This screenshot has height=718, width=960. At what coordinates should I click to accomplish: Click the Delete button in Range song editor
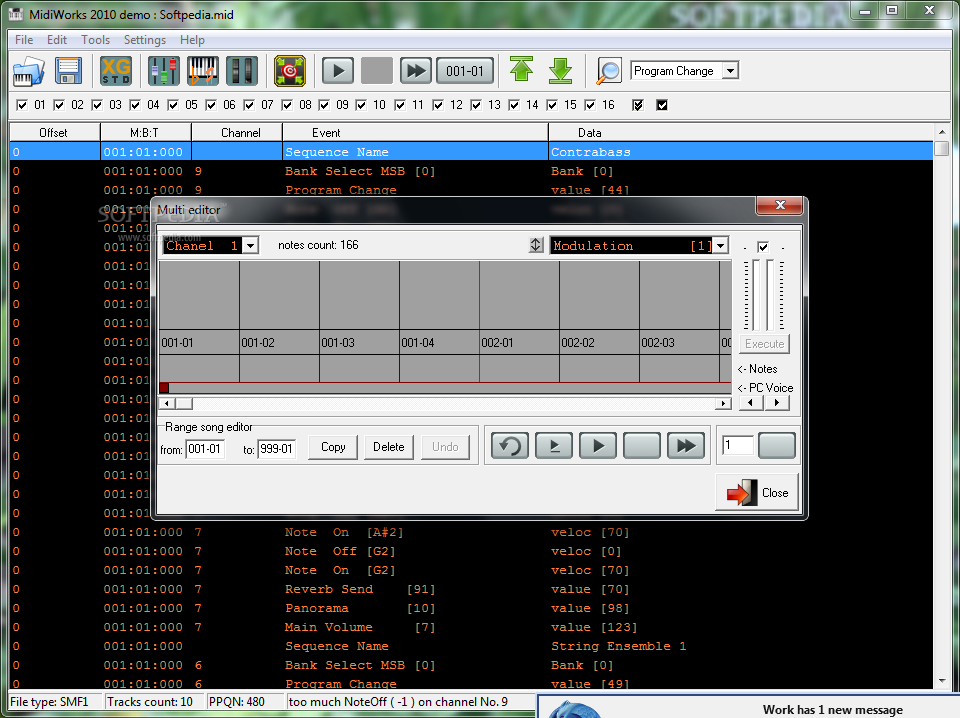pos(389,447)
